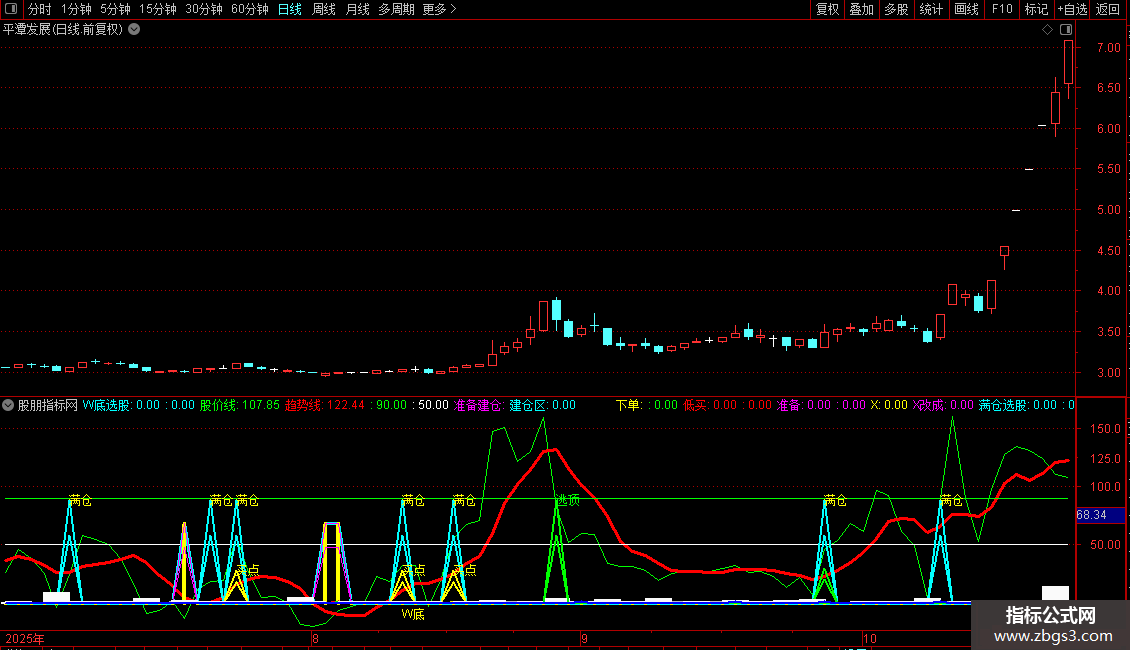The image size is (1130, 650).
Task: Click the 68.34 value marker on indicator axis
Action: [1090, 515]
